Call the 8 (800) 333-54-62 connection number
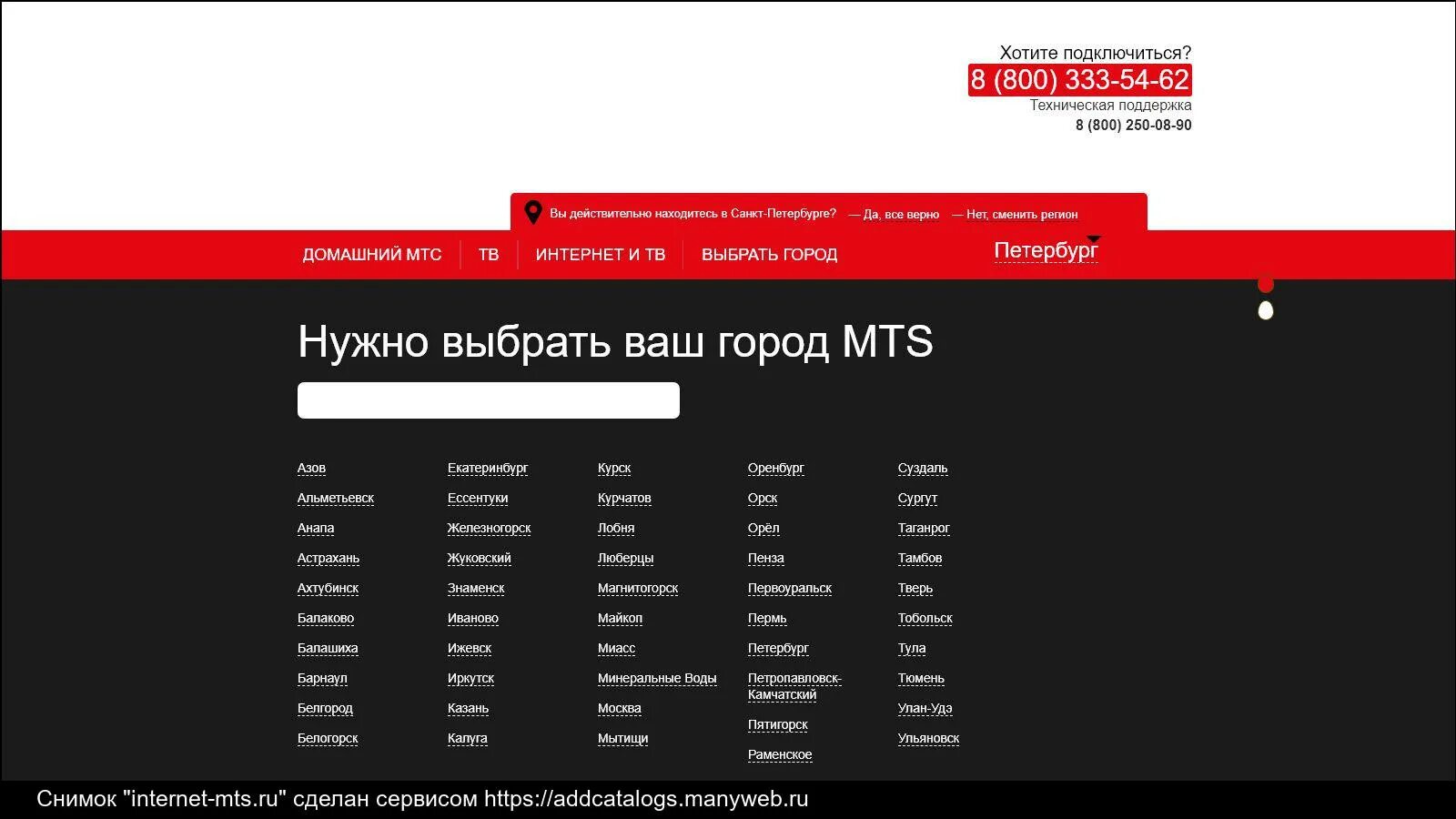Image resolution: width=1456 pixels, height=819 pixels. pos(1080,80)
